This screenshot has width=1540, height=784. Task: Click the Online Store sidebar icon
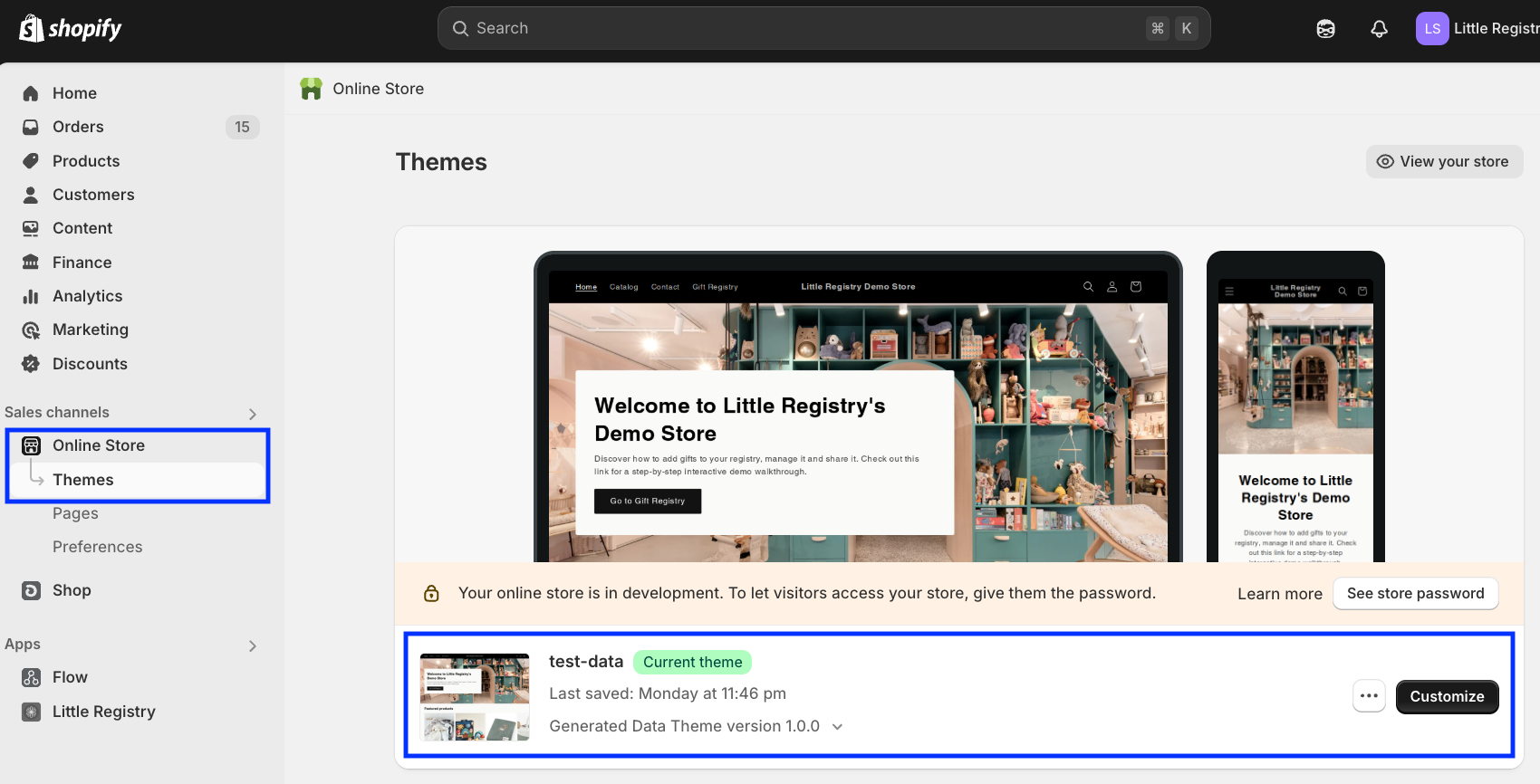click(x=31, y=445)
